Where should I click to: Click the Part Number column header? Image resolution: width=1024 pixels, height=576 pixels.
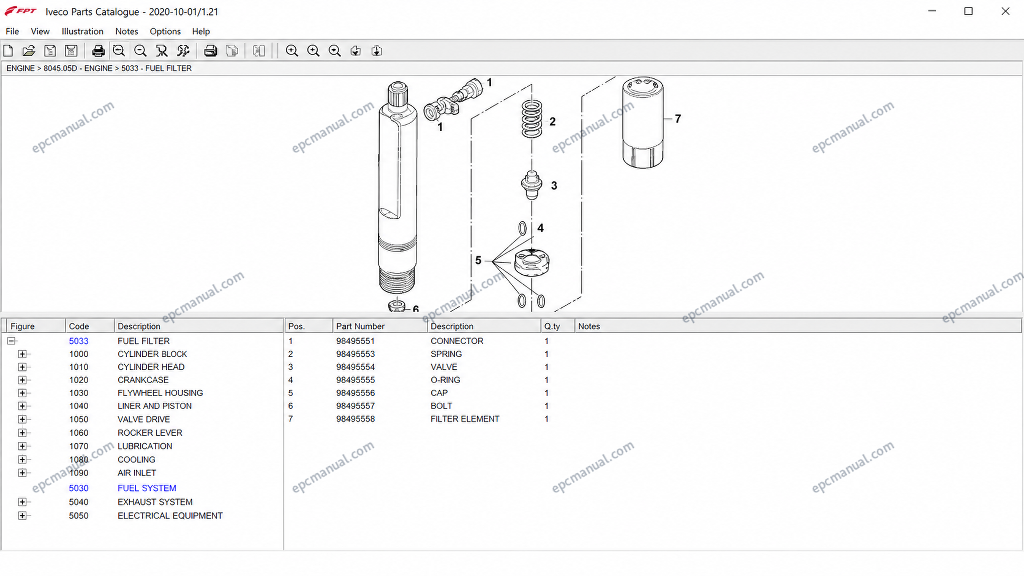point(379,326)
